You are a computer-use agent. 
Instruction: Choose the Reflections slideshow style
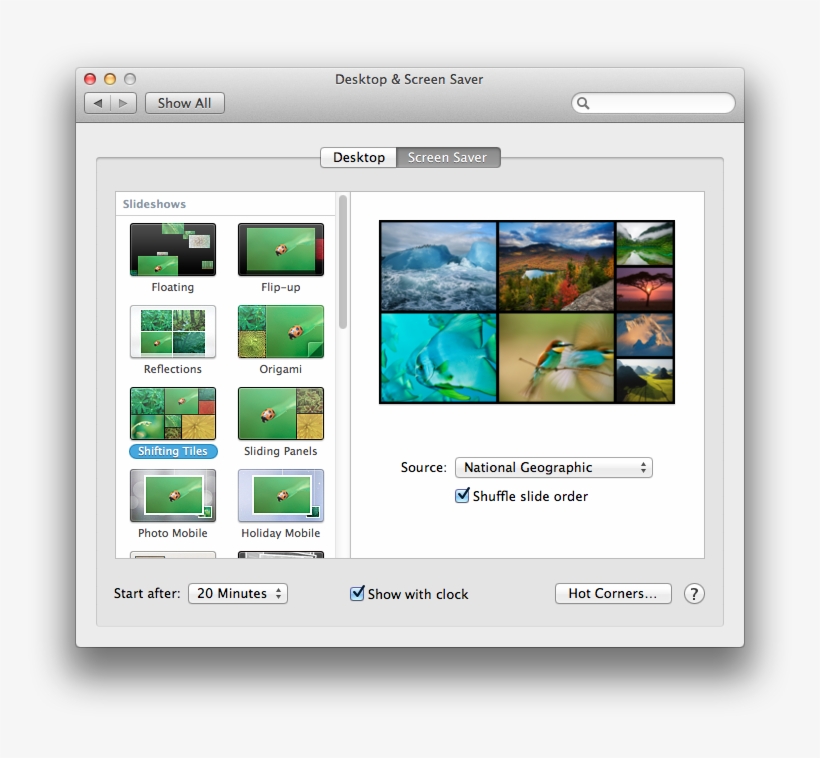[x=172, y=331]
